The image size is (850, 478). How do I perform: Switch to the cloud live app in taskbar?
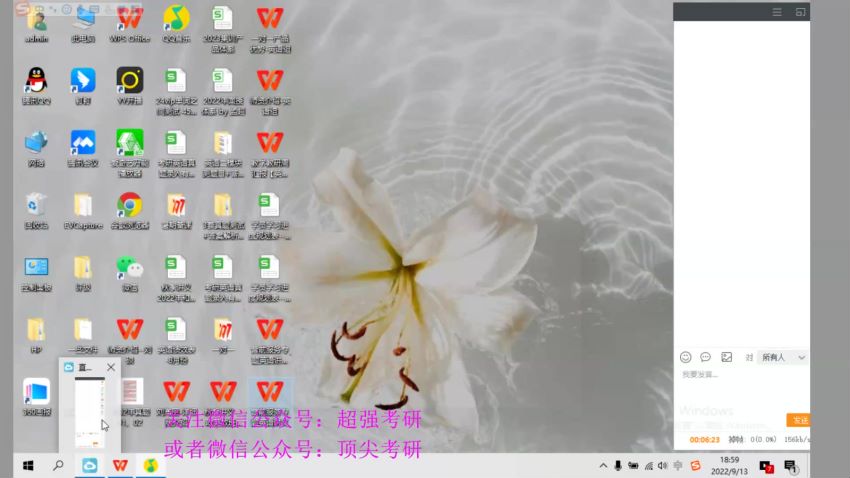tap(89, 466)
